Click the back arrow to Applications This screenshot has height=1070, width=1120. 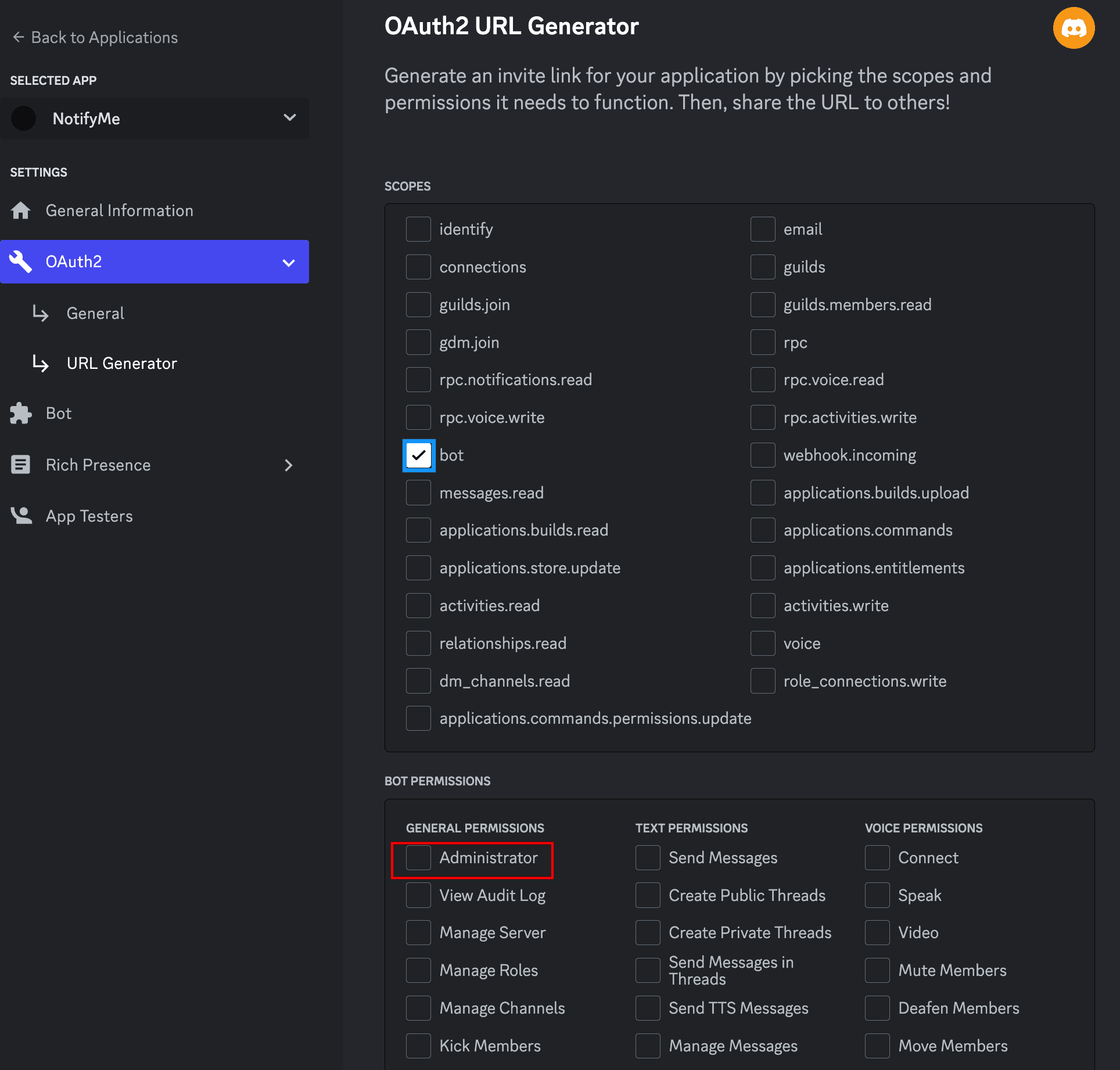19,37
